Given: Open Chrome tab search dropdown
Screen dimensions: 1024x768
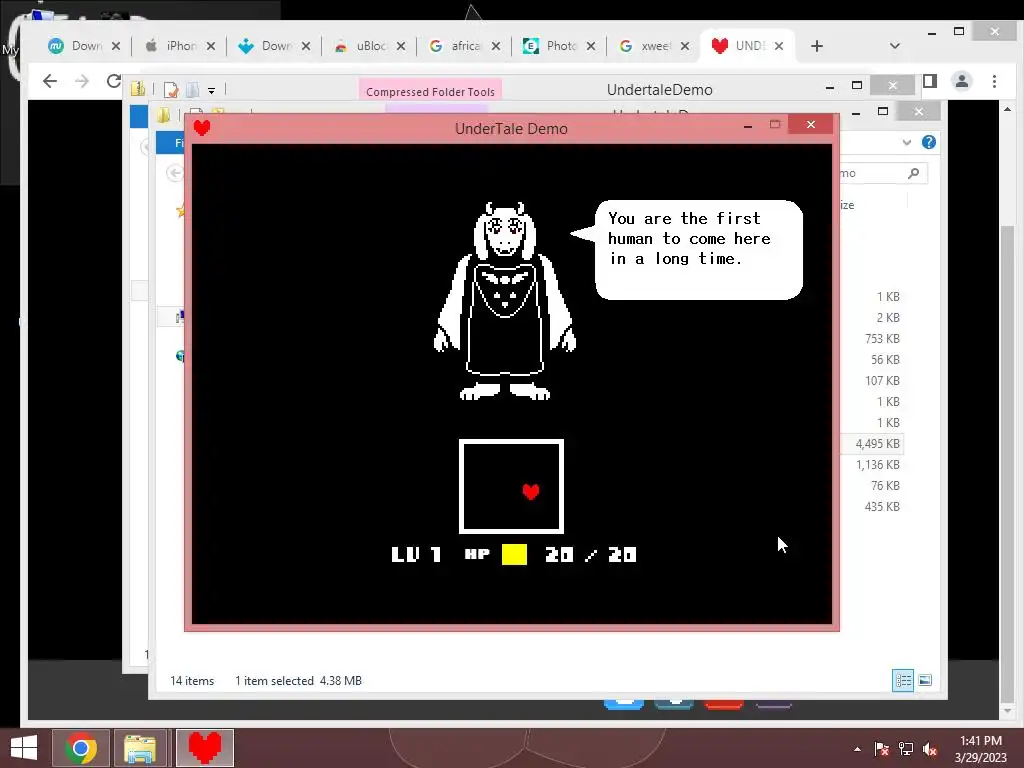Looking at the screenshot, I should click(x=895, y=46).
